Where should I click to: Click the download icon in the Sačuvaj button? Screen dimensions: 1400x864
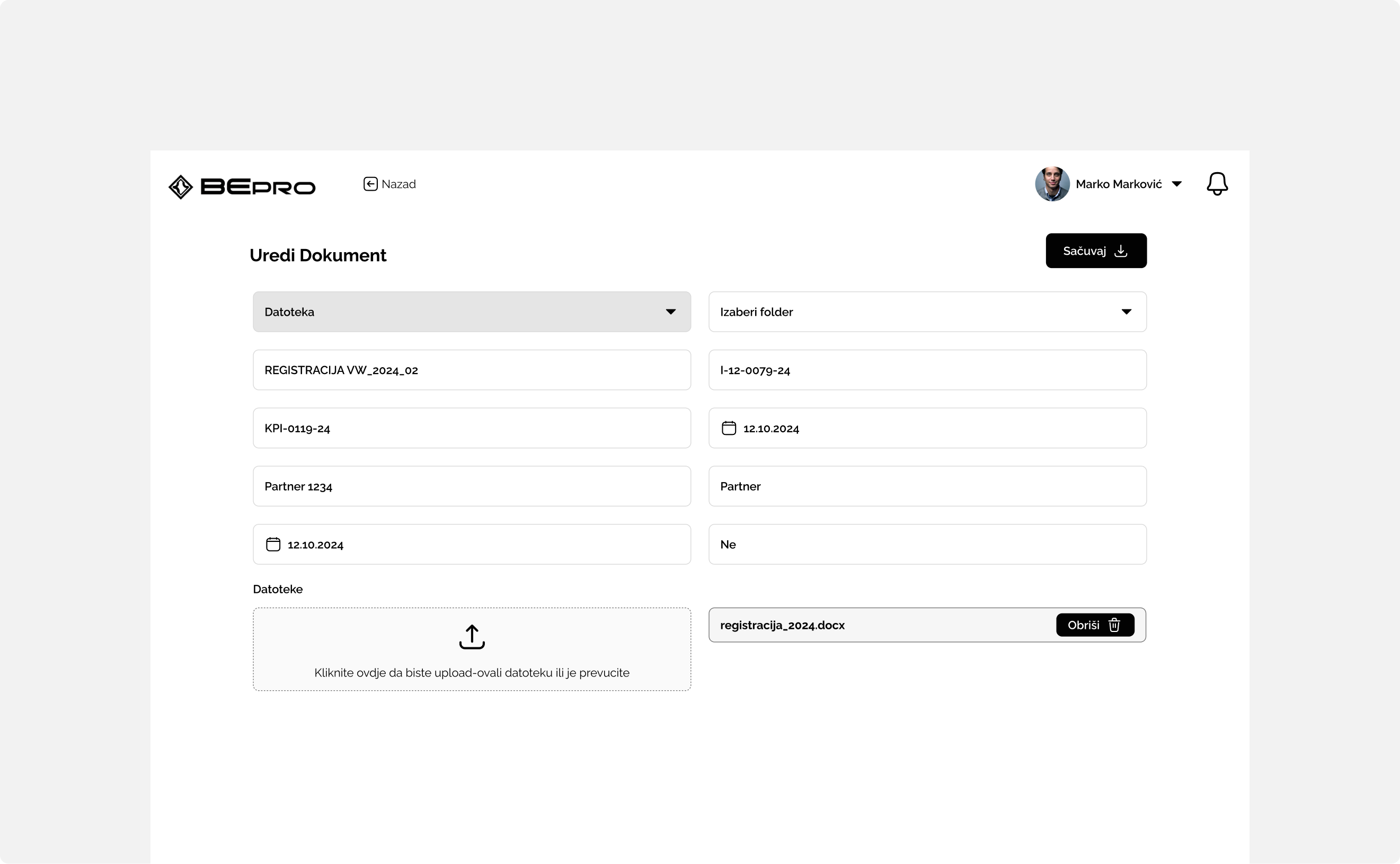[x=1121, y=251]
